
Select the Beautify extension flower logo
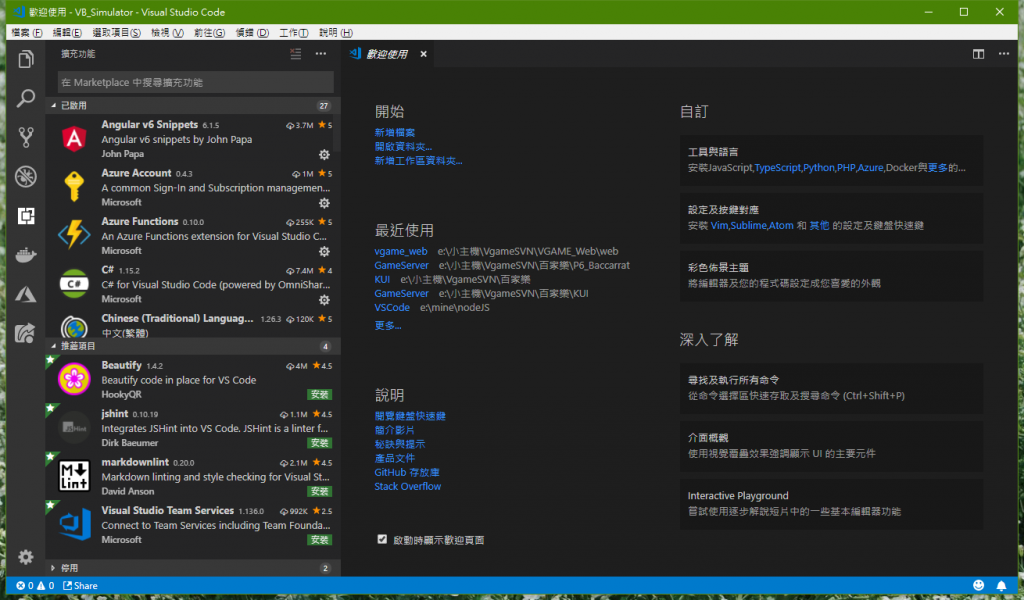pyautogui.click(x=74, y=379)
